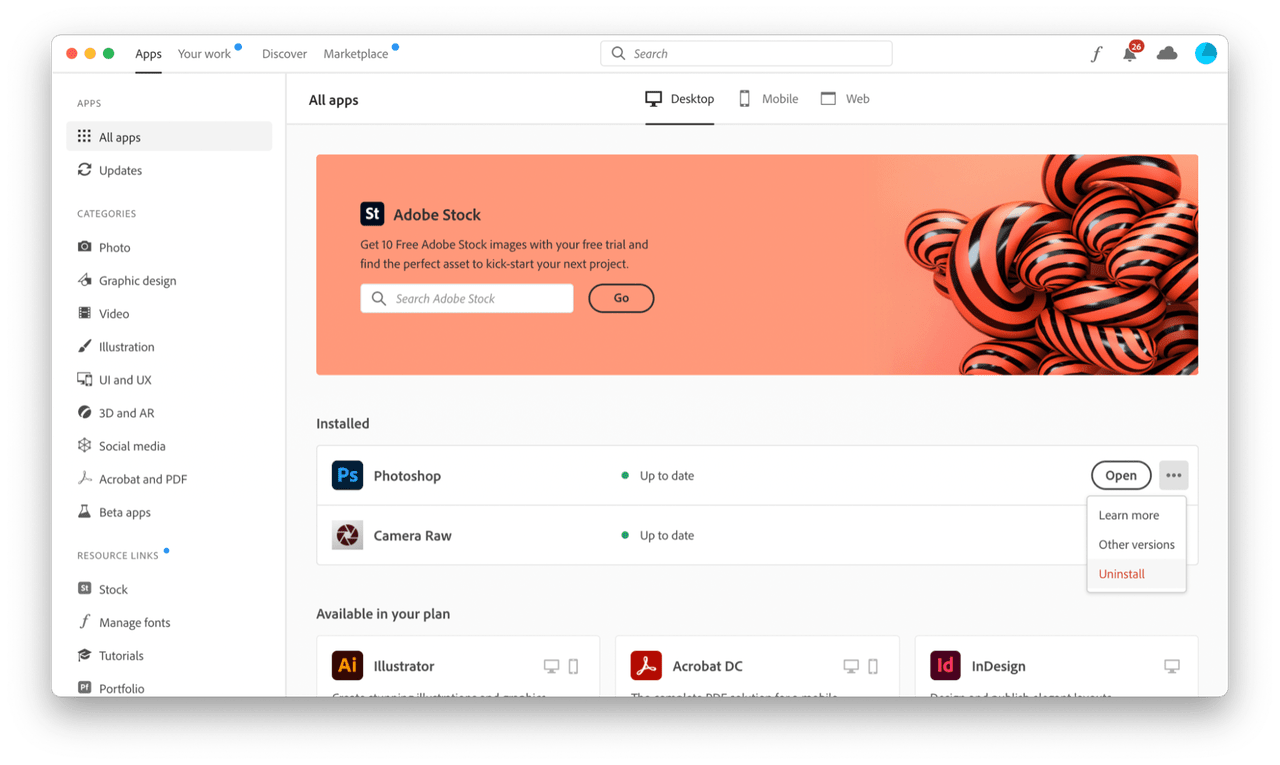Click the UI and UX icon

click(84, 379)
